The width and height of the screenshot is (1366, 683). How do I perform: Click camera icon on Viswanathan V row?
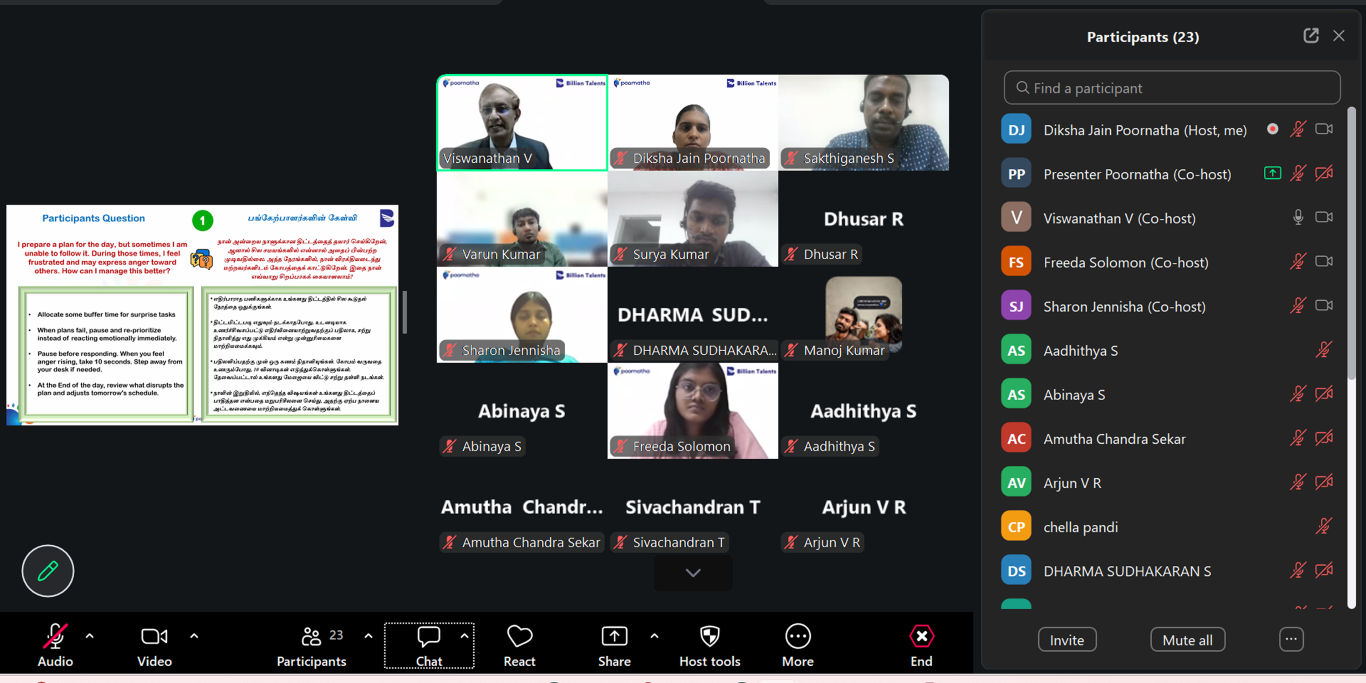tap(1324, 218)
